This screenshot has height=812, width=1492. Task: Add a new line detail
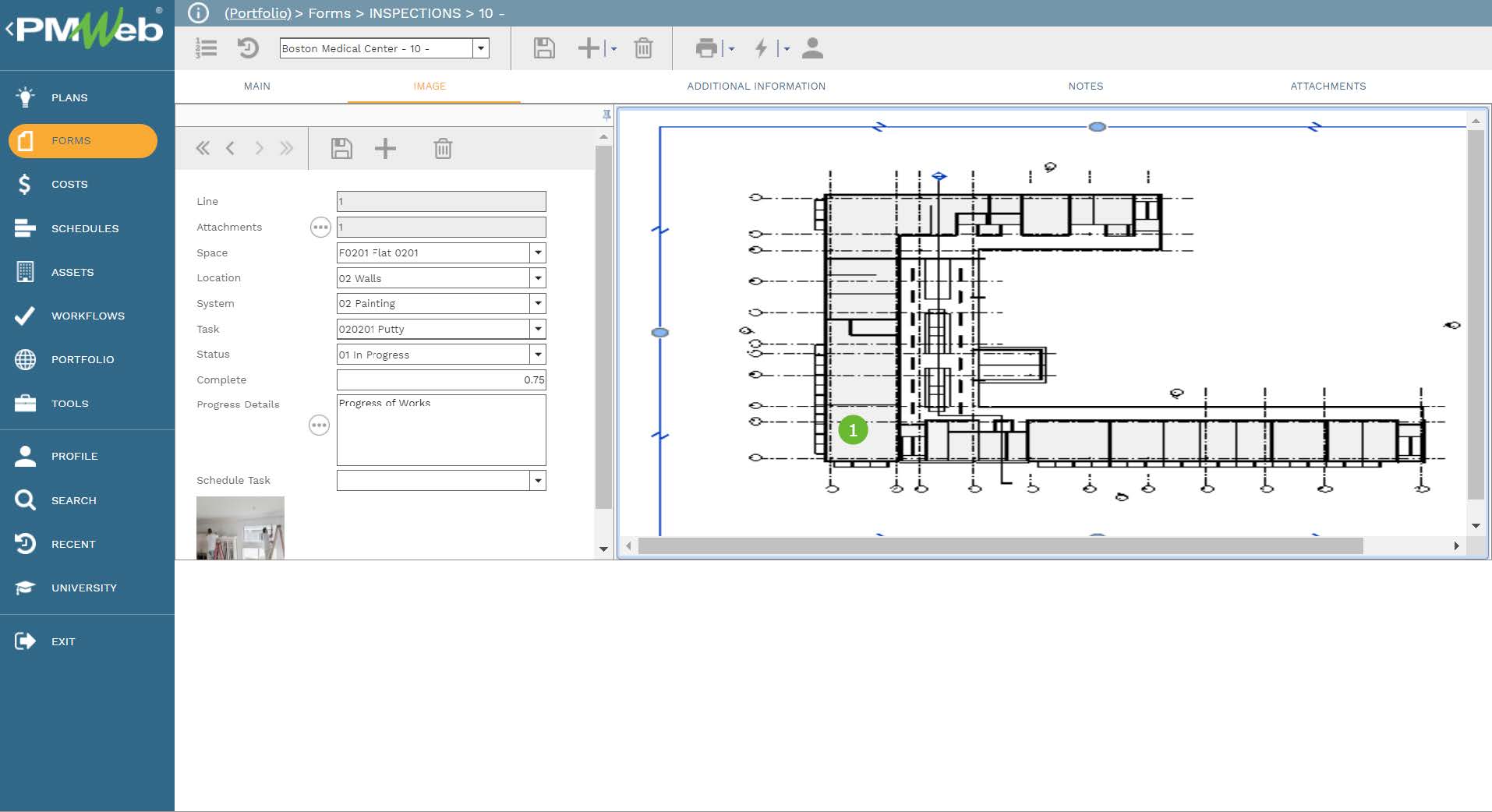pyautogui.click(x=385, y=148)
